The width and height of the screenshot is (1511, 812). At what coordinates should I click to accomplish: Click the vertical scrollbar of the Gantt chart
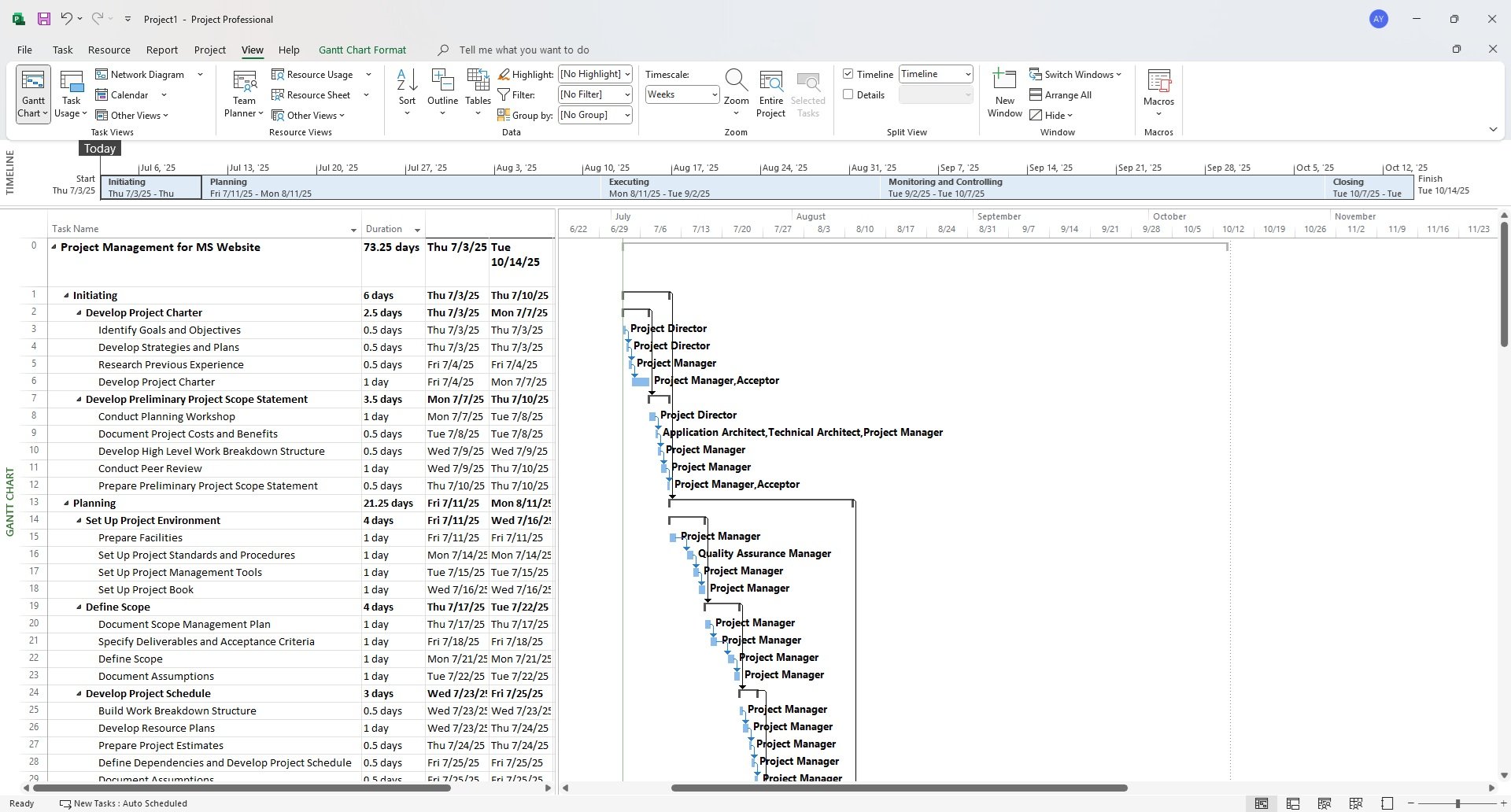click(x=1504, y=283)
